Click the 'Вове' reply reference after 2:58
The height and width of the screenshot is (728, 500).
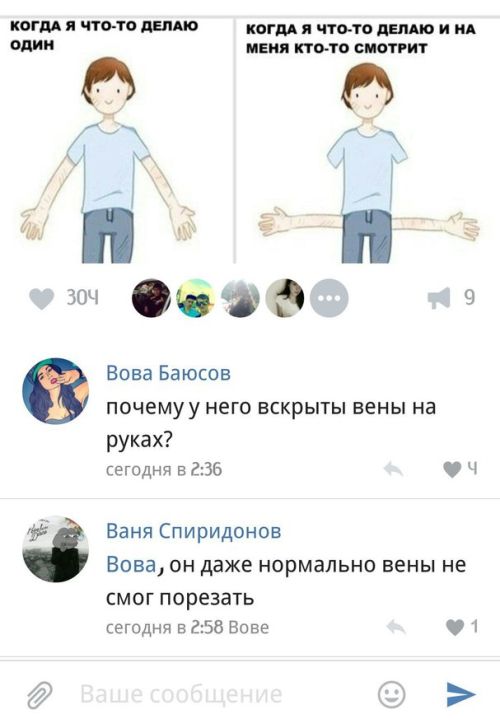[x=249, y=627]
